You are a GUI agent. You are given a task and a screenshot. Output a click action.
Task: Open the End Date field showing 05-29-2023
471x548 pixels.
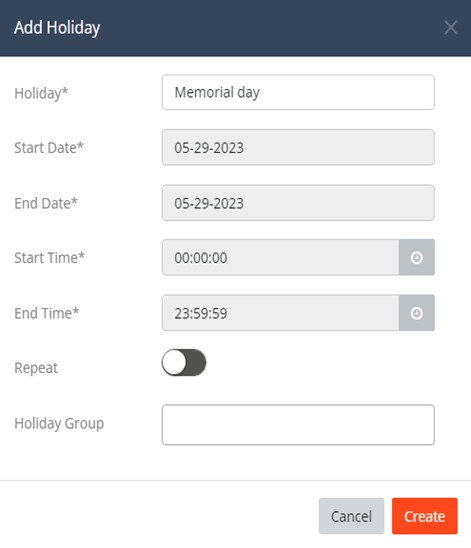(298, 203)
